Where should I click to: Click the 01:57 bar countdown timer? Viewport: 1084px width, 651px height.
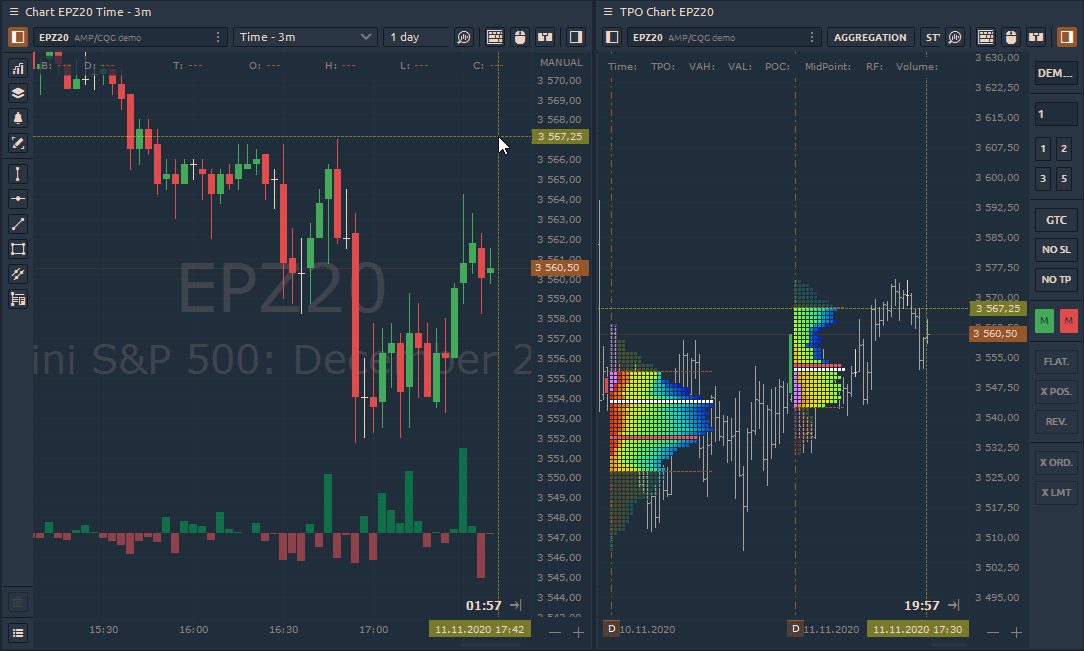[x=483, y=605]
